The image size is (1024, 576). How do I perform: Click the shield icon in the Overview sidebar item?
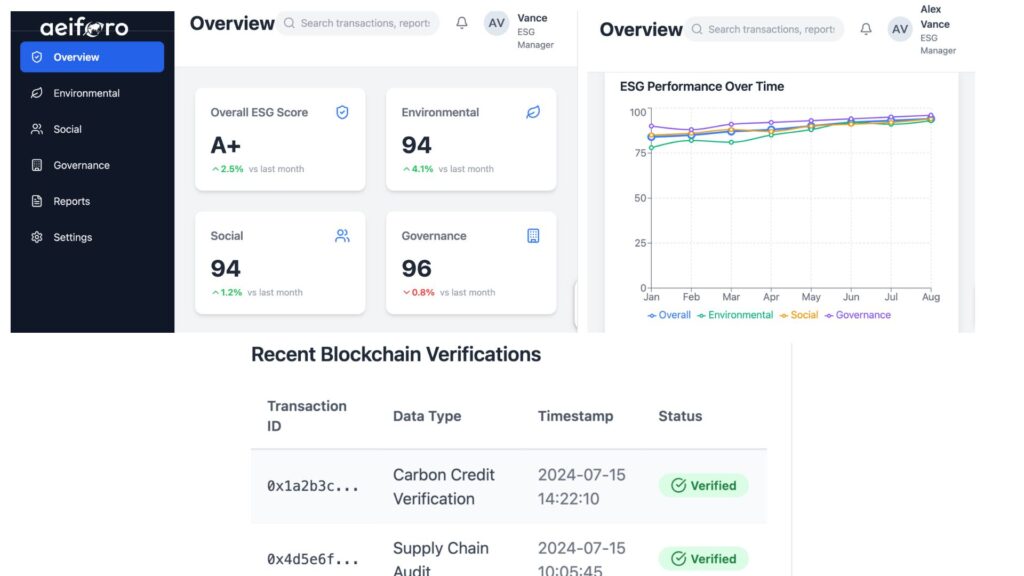click(x=37, y=57)
